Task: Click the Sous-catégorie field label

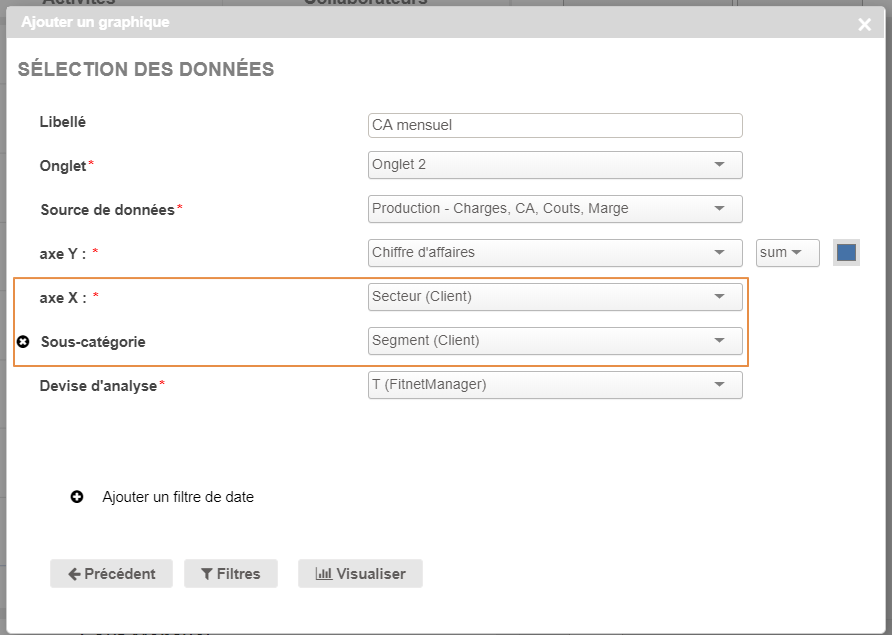Action: pyautogui.click(x=93, y=342)
